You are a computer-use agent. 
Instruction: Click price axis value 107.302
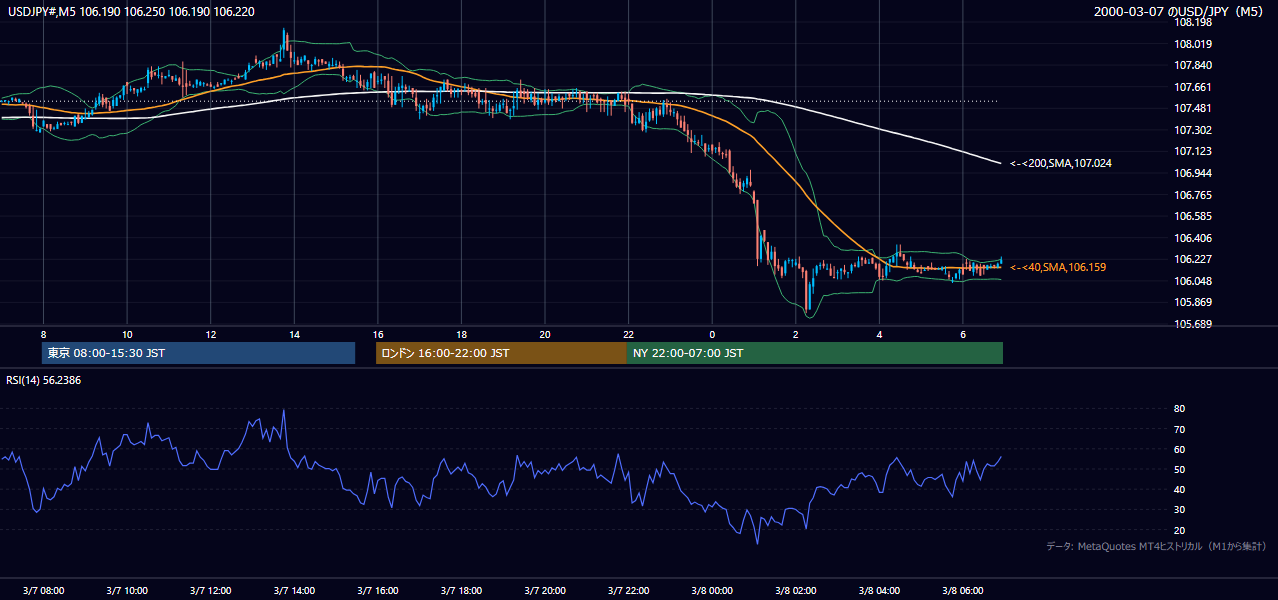[x=1194, y=130]
